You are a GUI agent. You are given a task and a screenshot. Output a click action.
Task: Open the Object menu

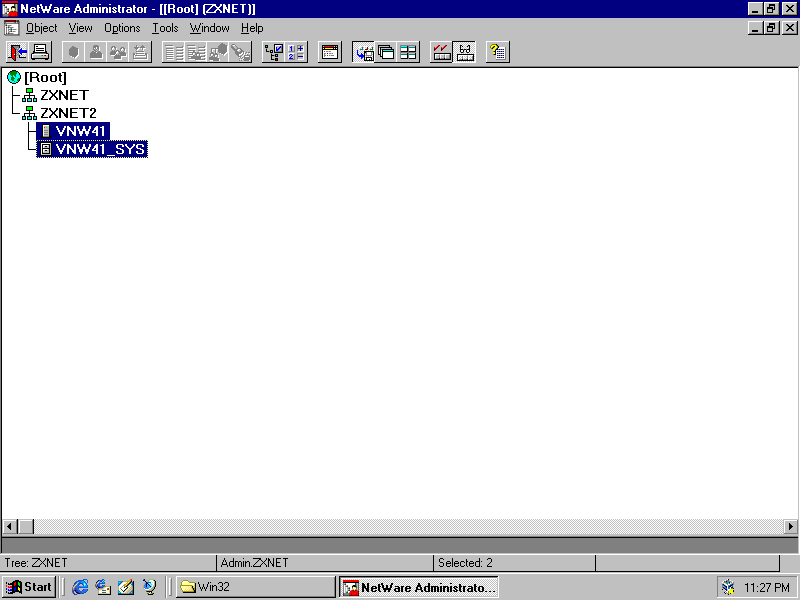(x=42, y=28)
